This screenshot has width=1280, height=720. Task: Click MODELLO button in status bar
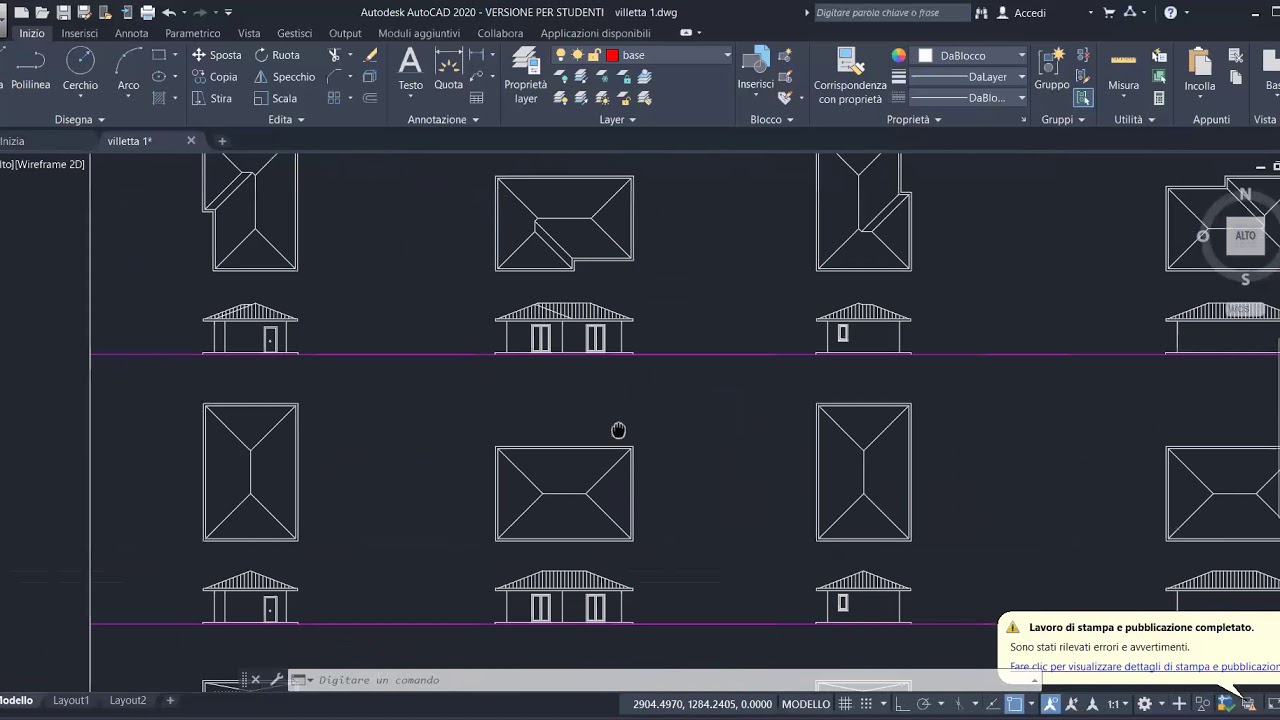click(x=806, y=704)
